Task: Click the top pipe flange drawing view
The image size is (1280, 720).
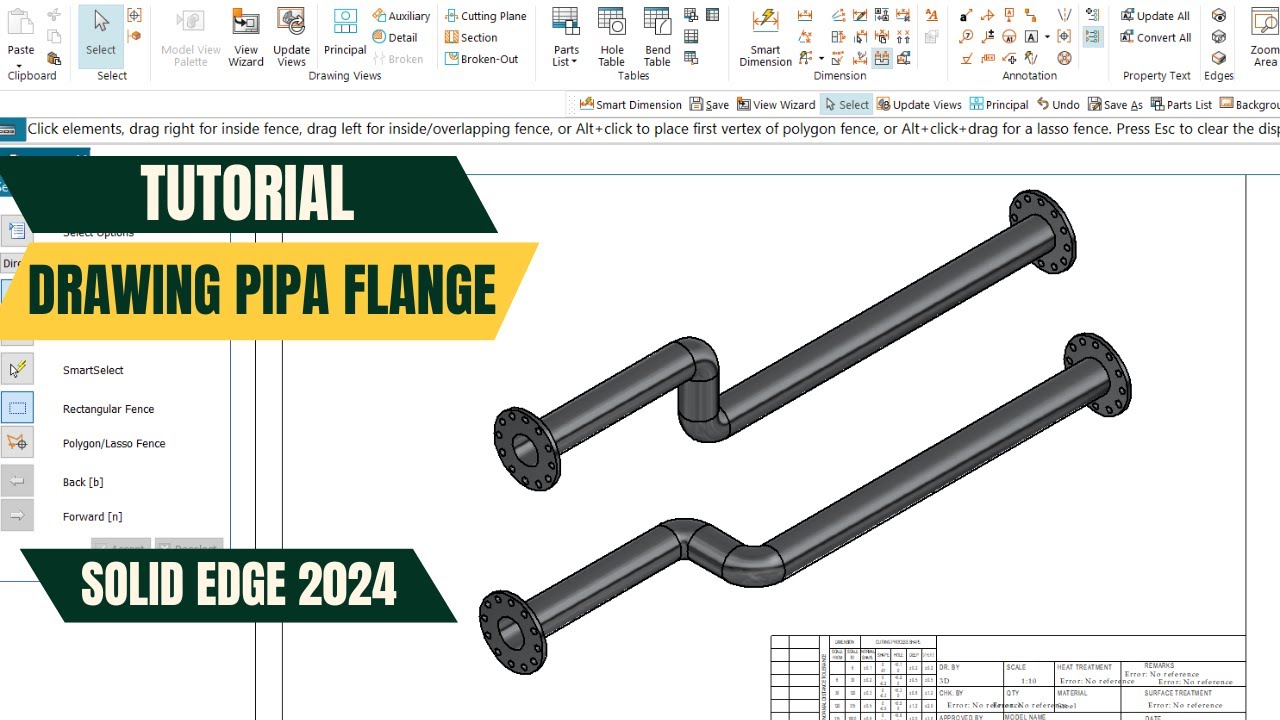Action: [785, 338]
